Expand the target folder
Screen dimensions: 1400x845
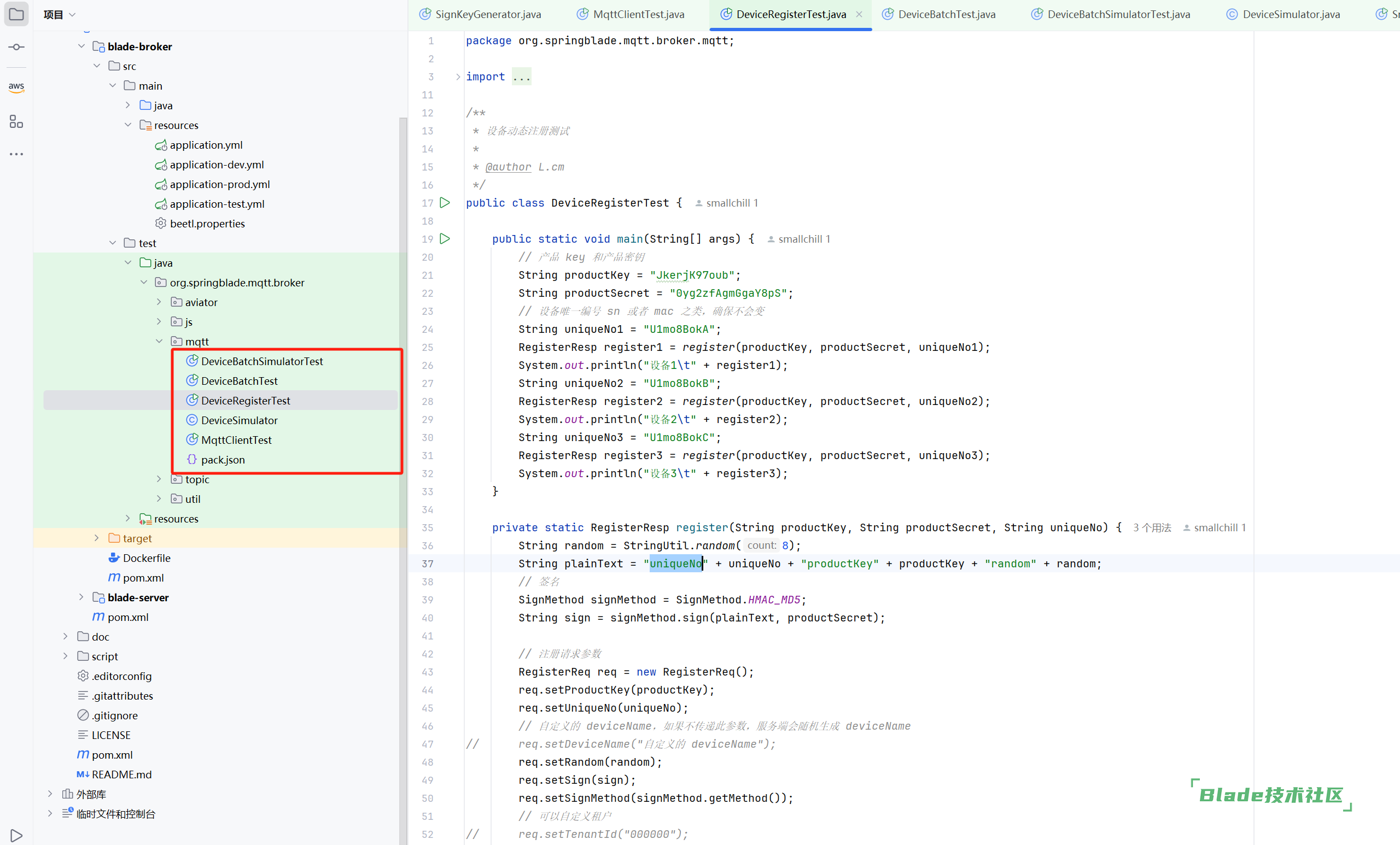pos(97,538)
